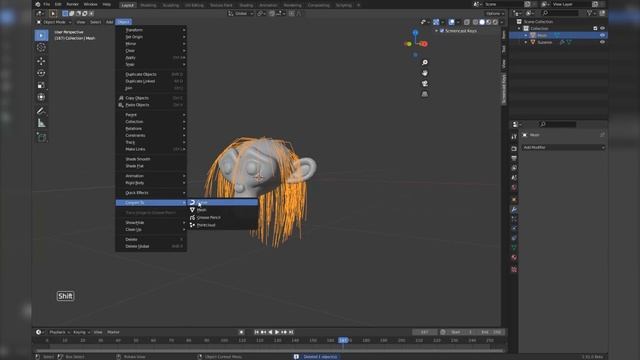Click the current frame marker on timeline

click(x=343, y=340)
